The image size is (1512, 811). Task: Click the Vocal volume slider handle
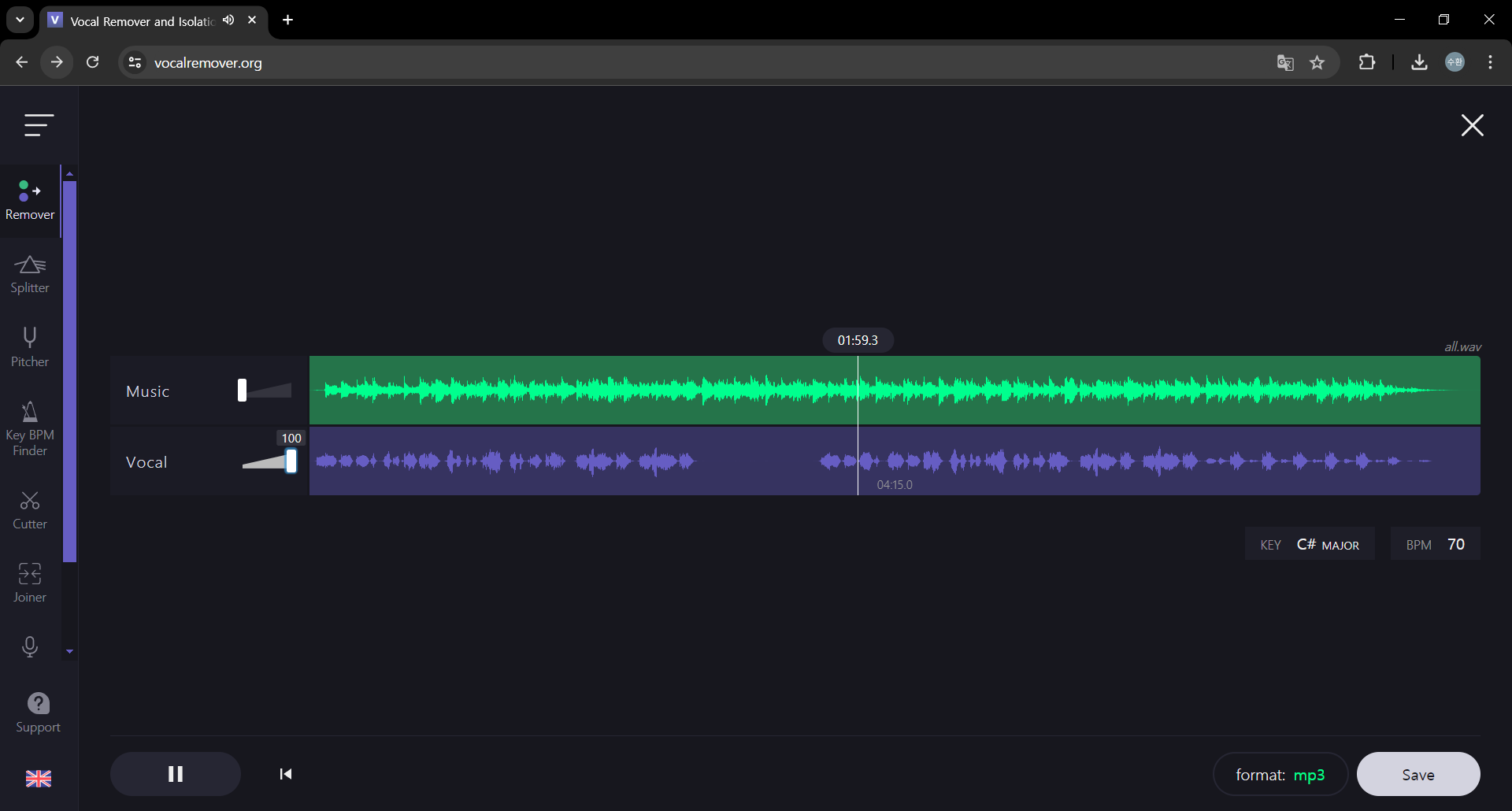291,461
